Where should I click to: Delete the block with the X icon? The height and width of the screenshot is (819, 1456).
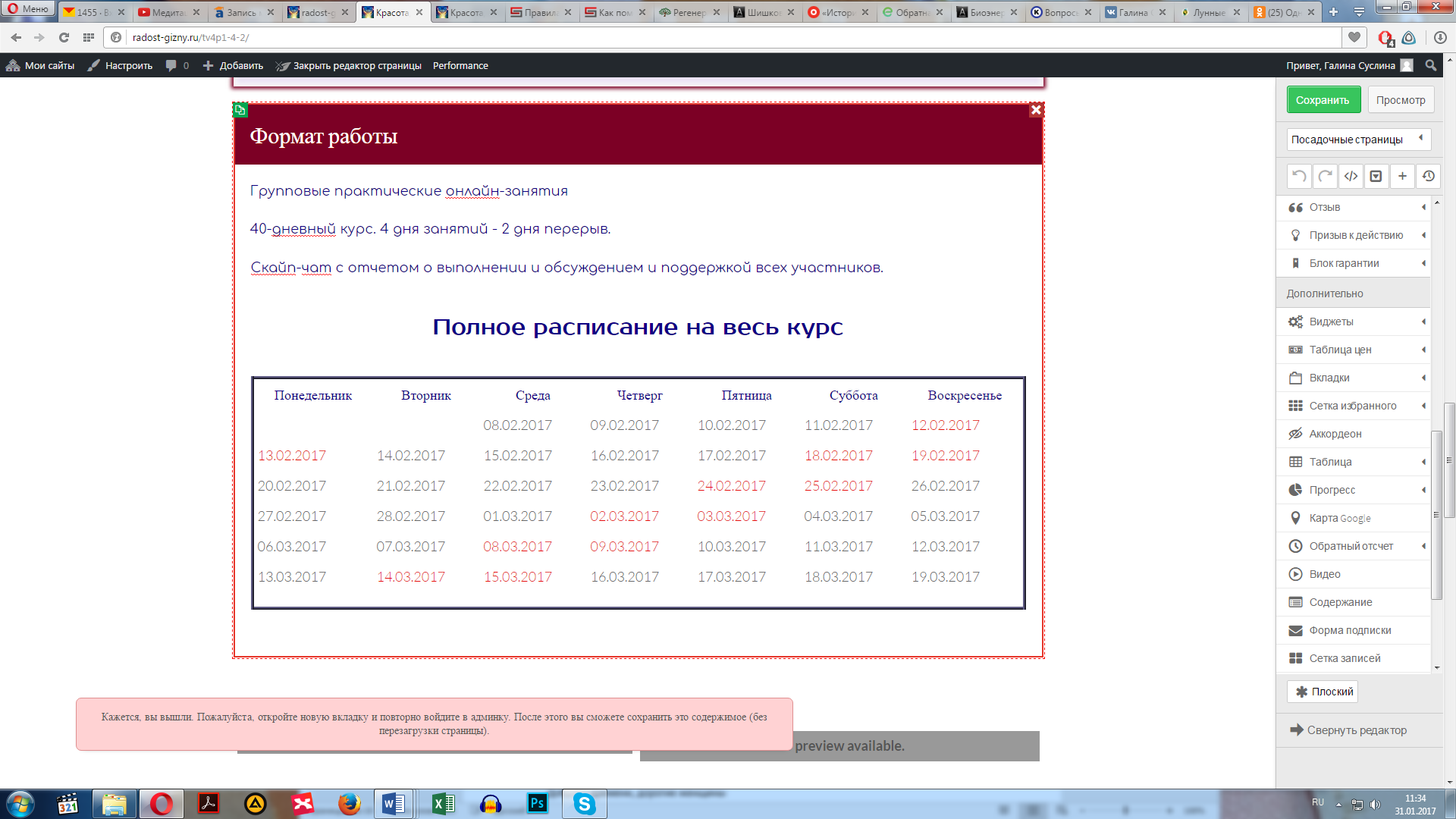[x=1036, y=110]
